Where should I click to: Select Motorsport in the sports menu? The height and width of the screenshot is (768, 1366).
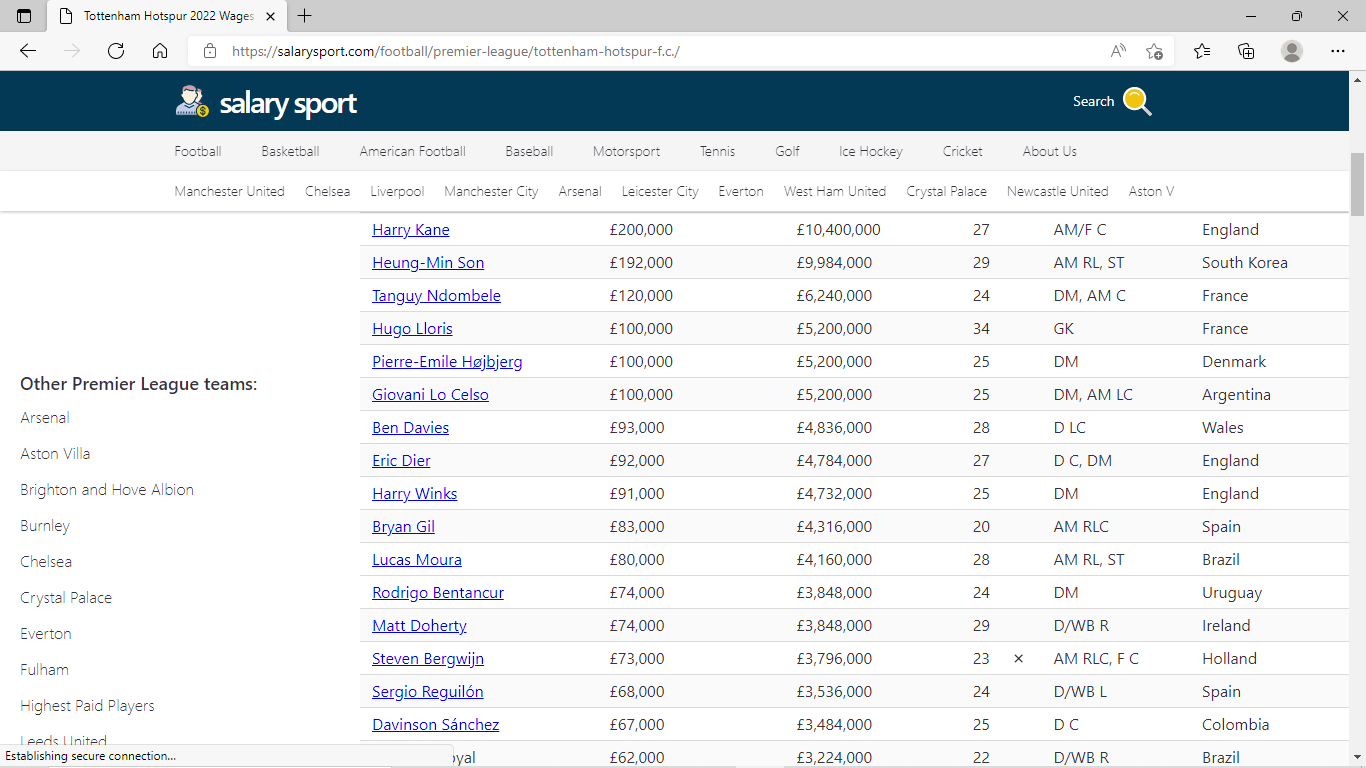(626, 151)
